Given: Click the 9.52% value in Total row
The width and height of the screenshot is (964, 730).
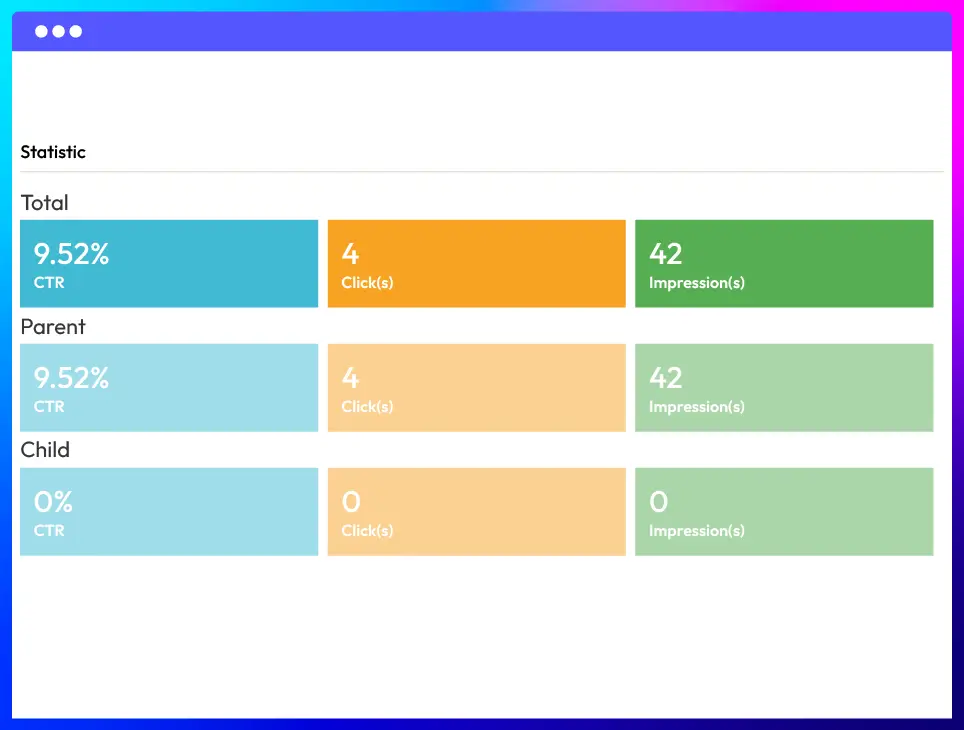Looking at the screenshot, I should click(71, 254).
